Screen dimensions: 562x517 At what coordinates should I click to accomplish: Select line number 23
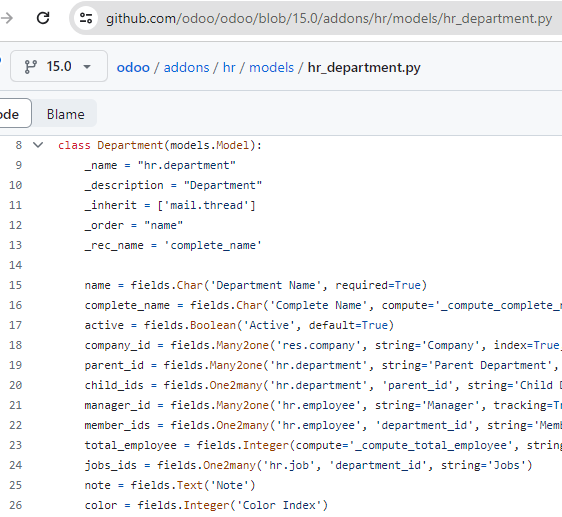click(x=15, y=445)
